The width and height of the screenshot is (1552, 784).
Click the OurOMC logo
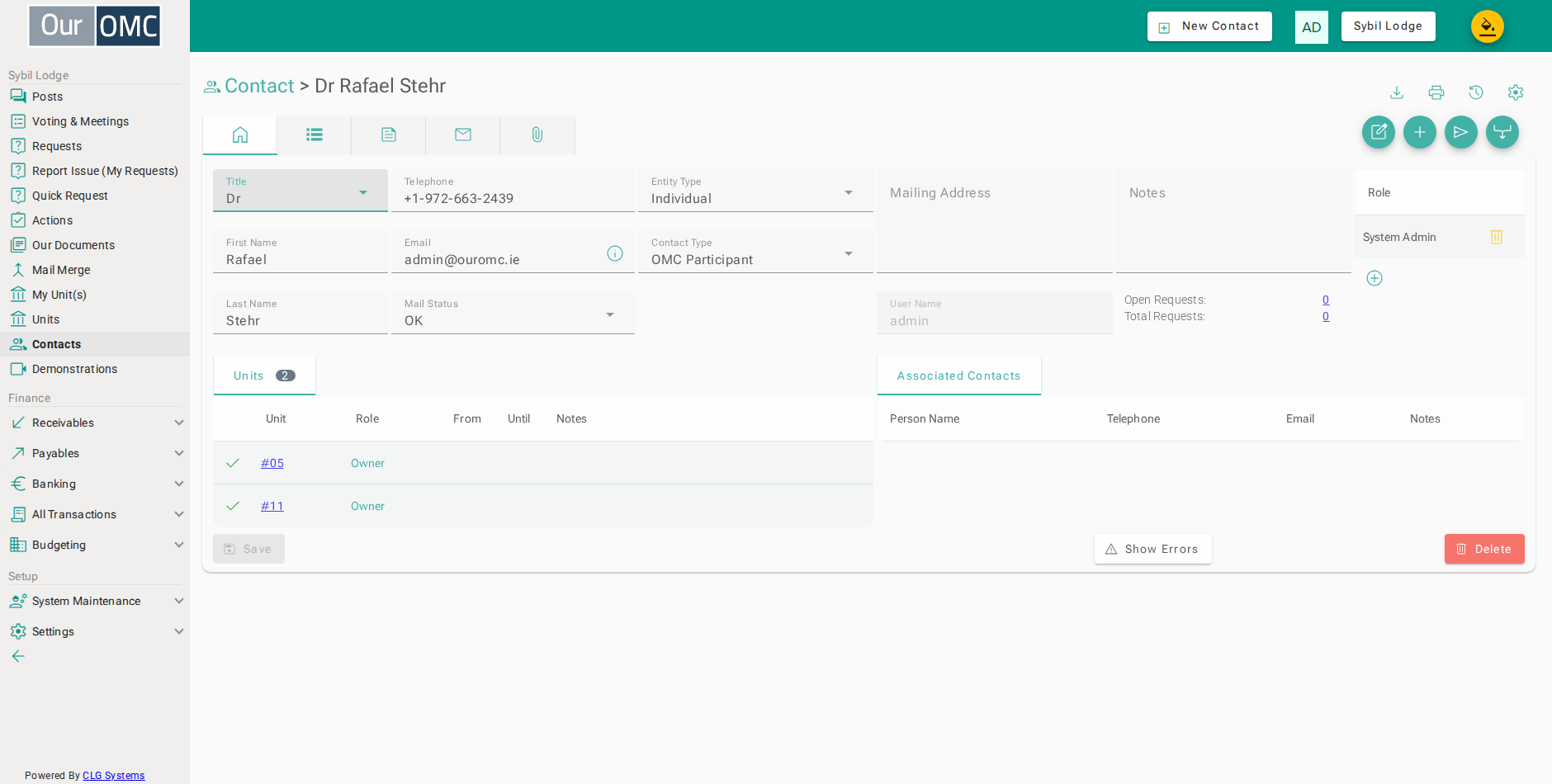(x=95, y=26)
